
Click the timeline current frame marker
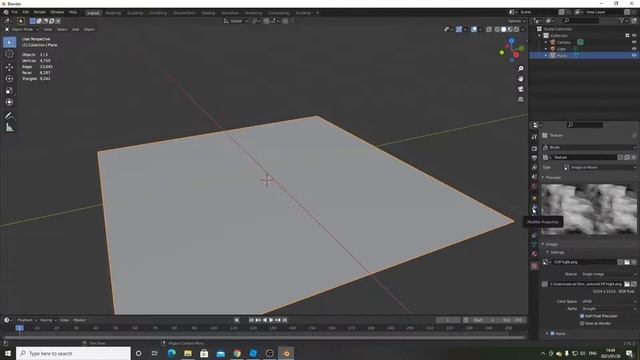click(20, 328)
